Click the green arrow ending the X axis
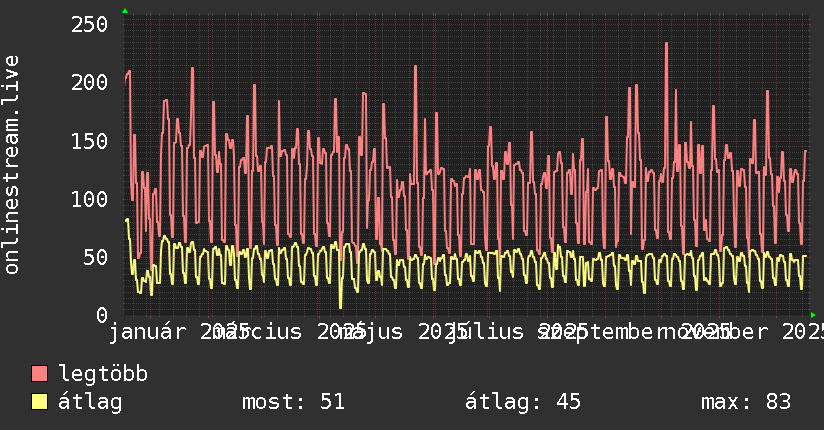The image size is (824, 430). pos(813,315)
